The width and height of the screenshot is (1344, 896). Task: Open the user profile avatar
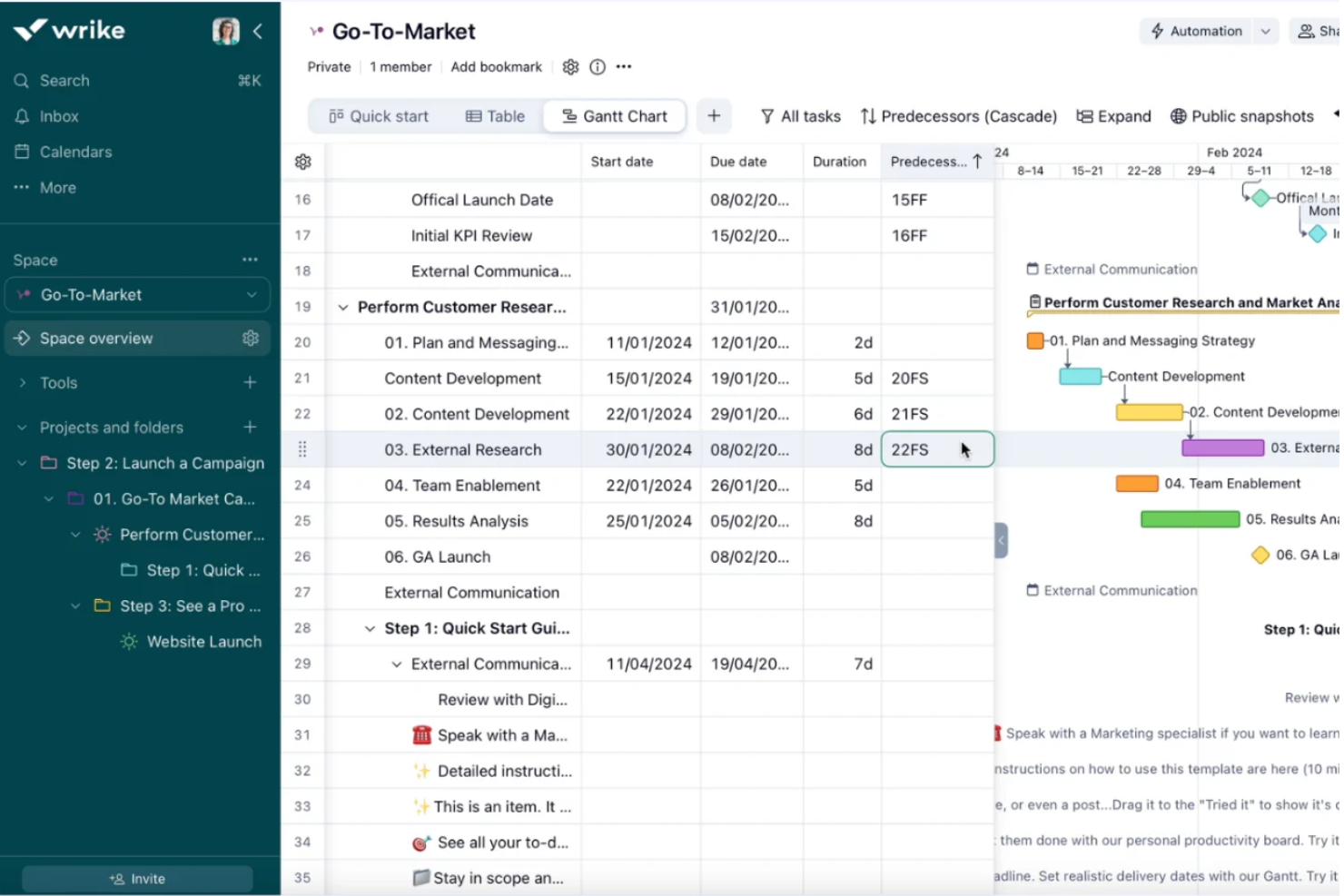226,31
